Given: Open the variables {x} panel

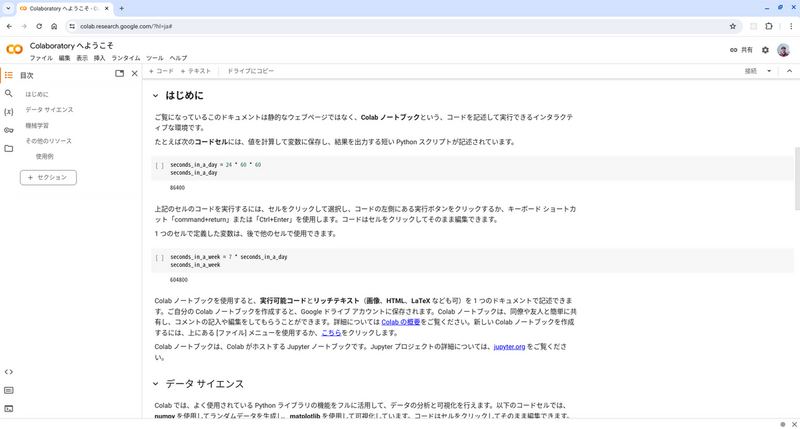Looking at the screenshot, I should click(x=9, y=112).
